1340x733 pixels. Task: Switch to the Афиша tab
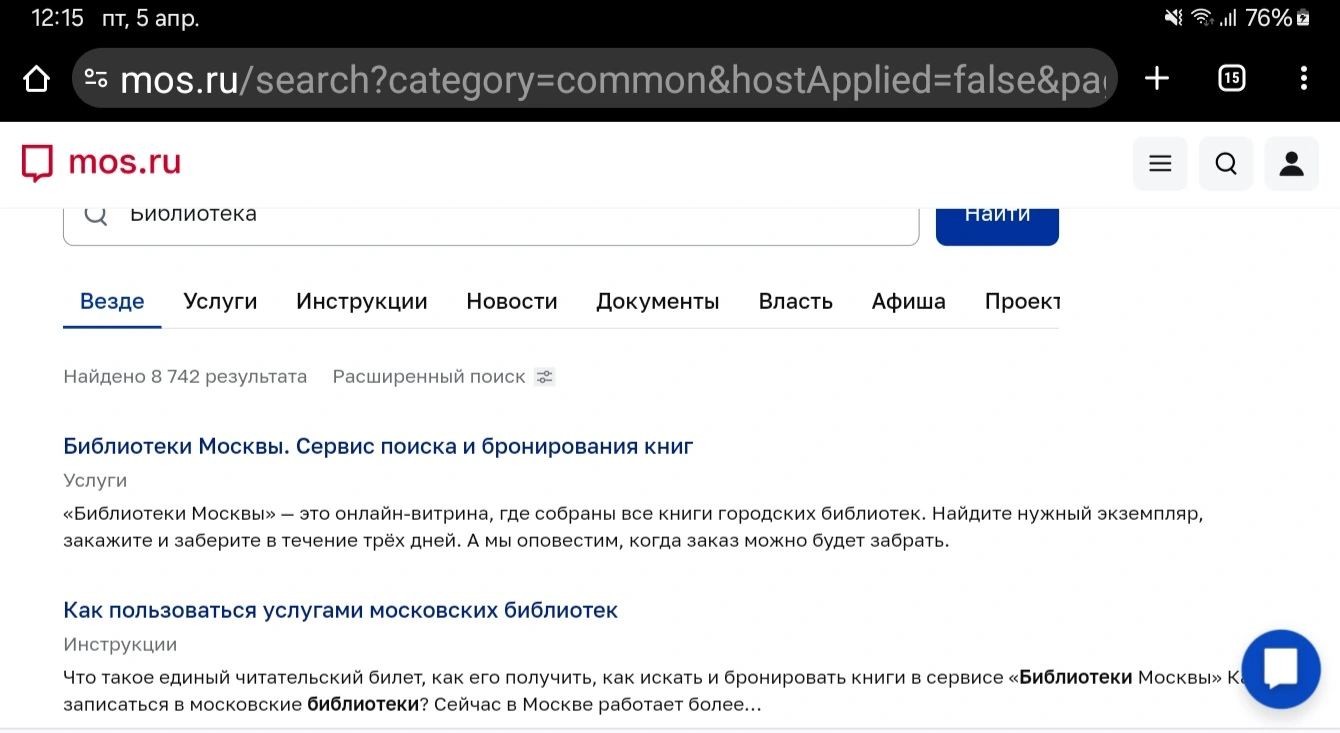(908, 301)
